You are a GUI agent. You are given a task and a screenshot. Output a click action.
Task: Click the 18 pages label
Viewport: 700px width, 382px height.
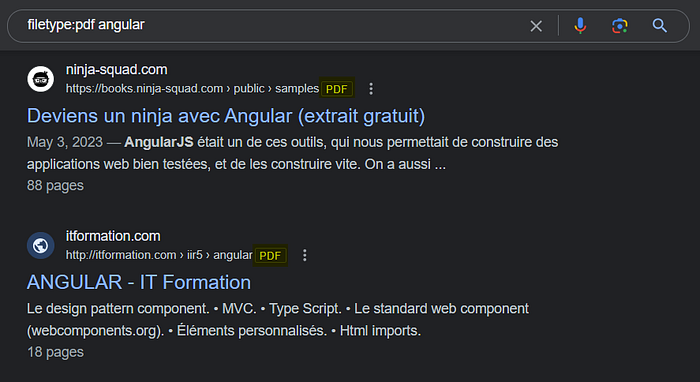(55, 352)
